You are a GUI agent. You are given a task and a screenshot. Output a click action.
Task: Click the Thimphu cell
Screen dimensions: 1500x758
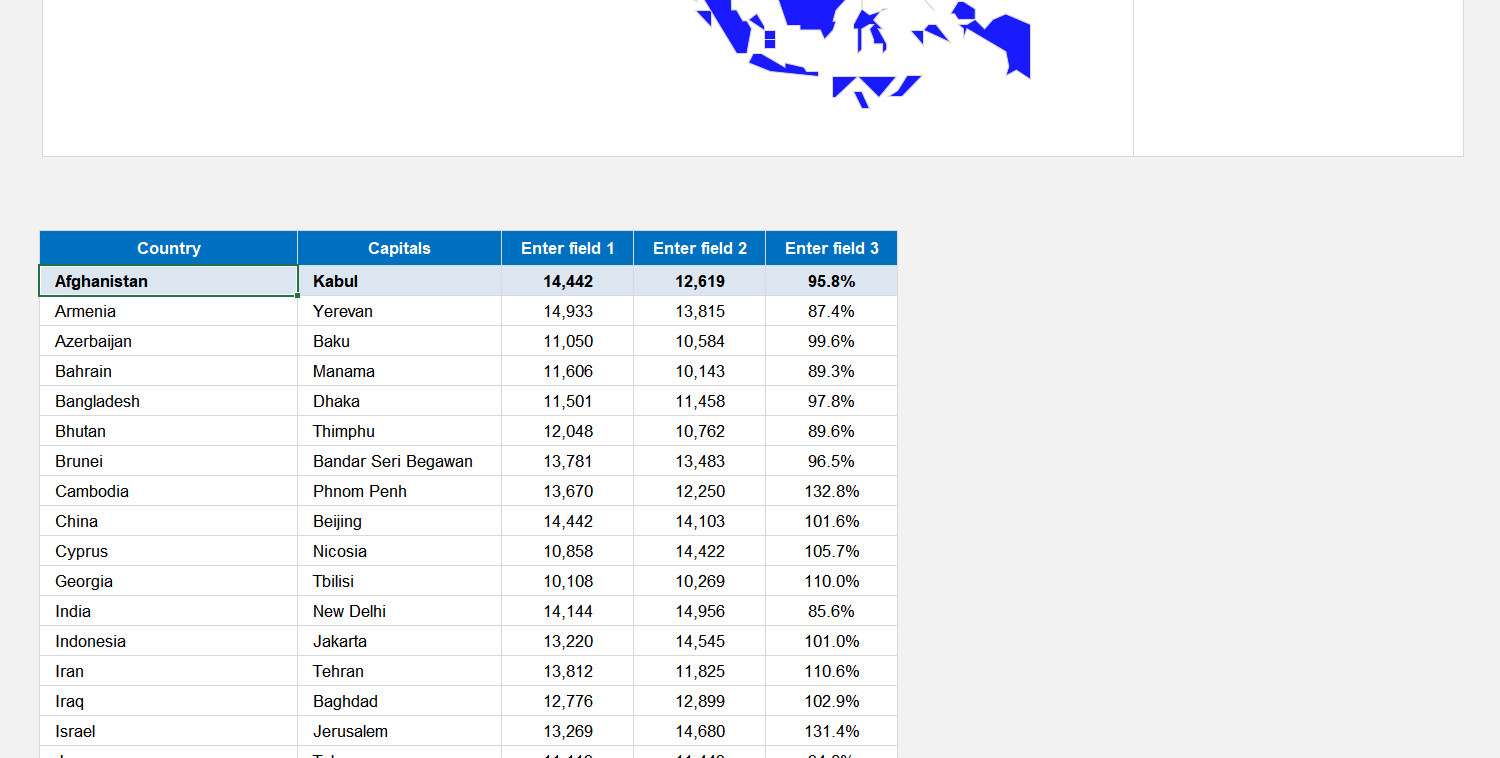[x=399, y=431]
